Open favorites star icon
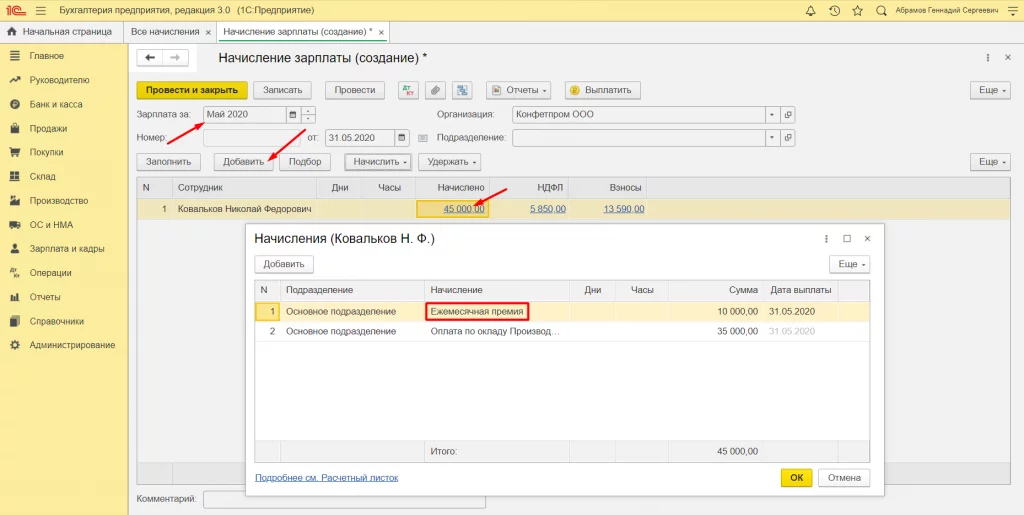Viewport: 1024px width, 515px height. click(857, 10)
